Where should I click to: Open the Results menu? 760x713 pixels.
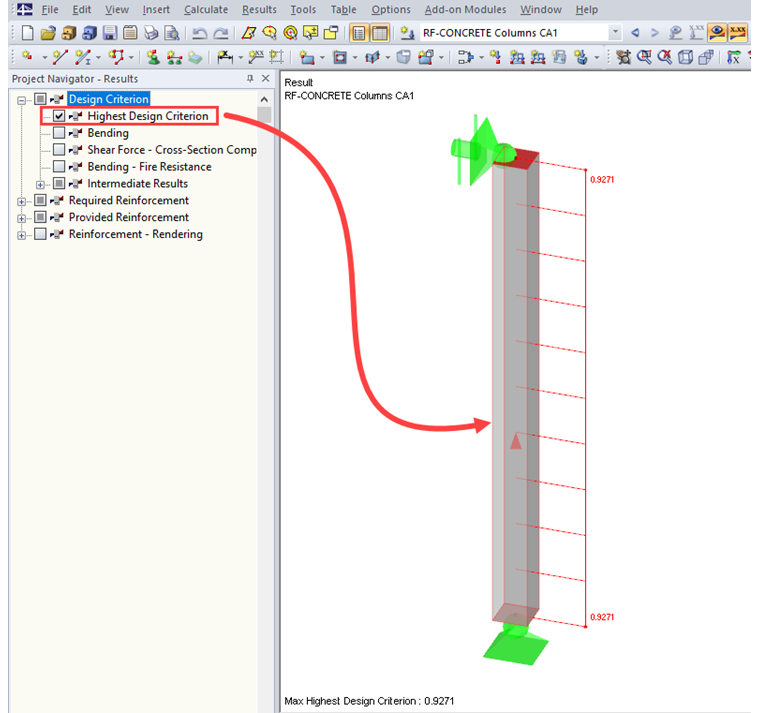pyautogui.click(x=259, y=10)
